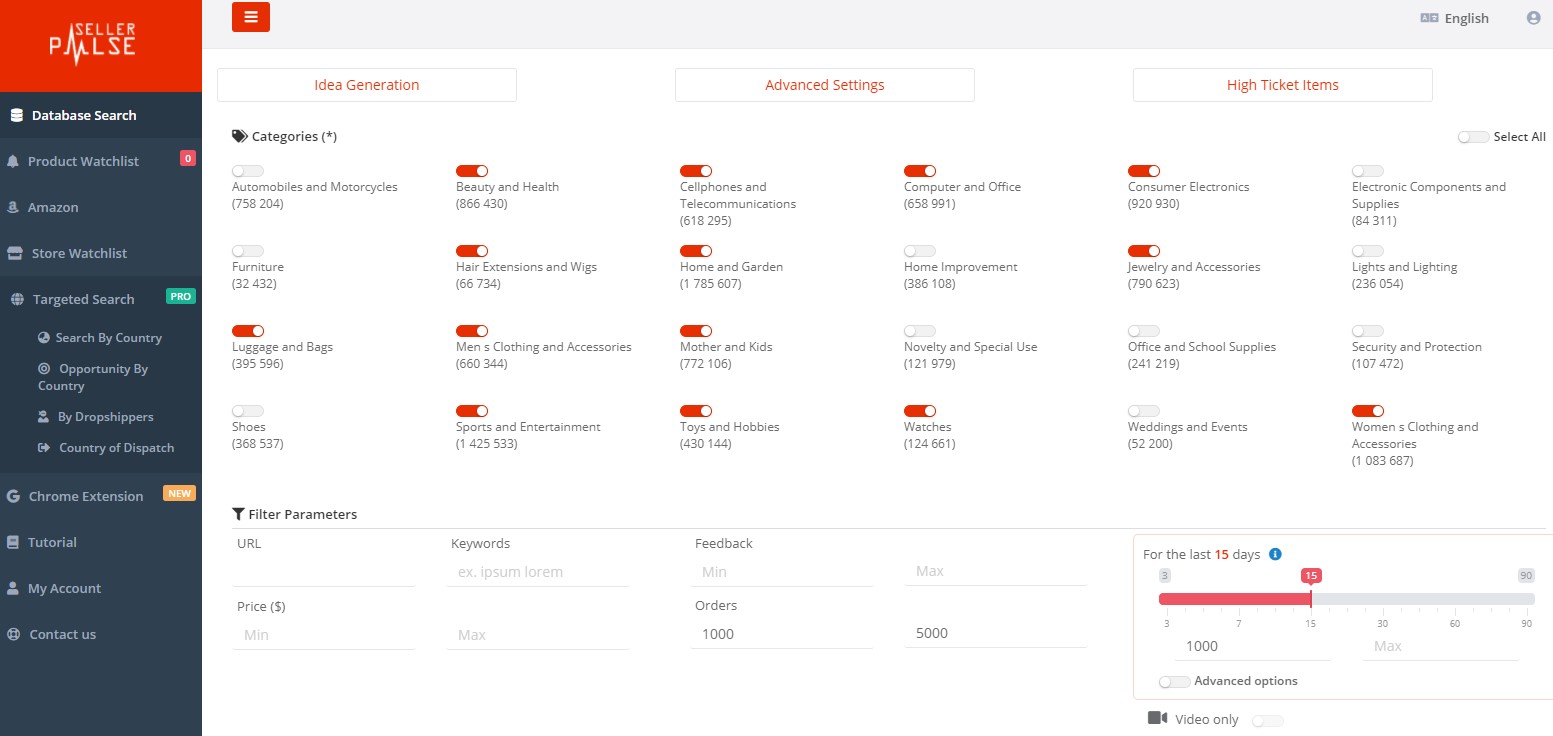Image resolution: width=1553 pixels, height=736 pixels.
Task: Open Contact us from the sidebar
Action: point(62,634)
